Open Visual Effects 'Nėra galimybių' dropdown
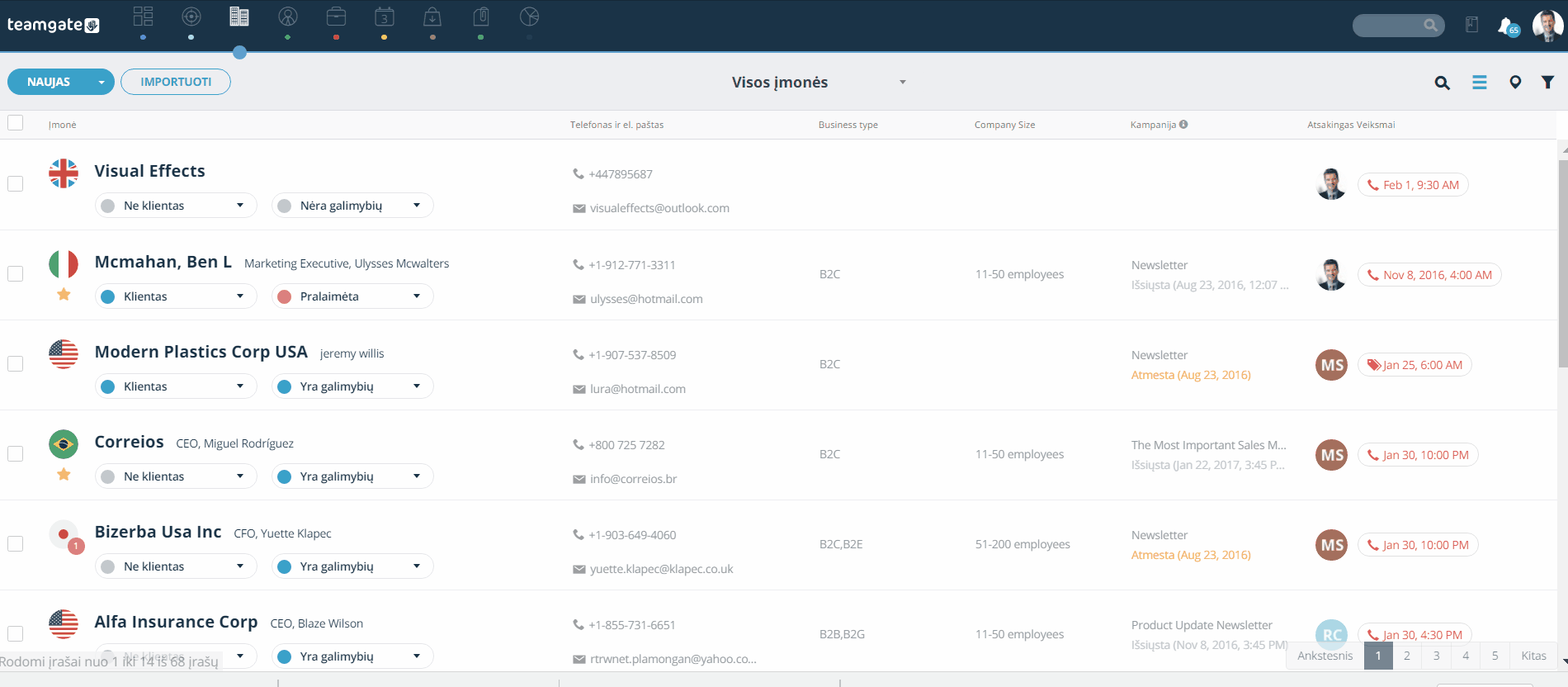The height and width of the screenshot is (687, 1568). 352,206
